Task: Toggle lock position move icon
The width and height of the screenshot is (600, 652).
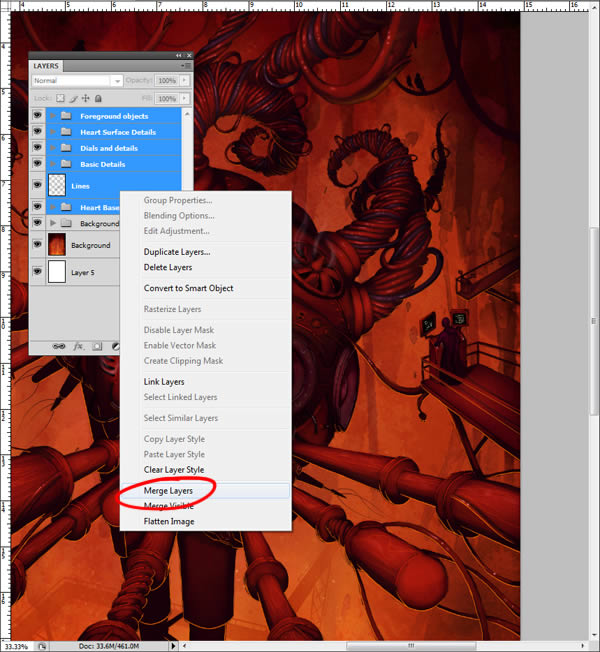Action: 86,98
